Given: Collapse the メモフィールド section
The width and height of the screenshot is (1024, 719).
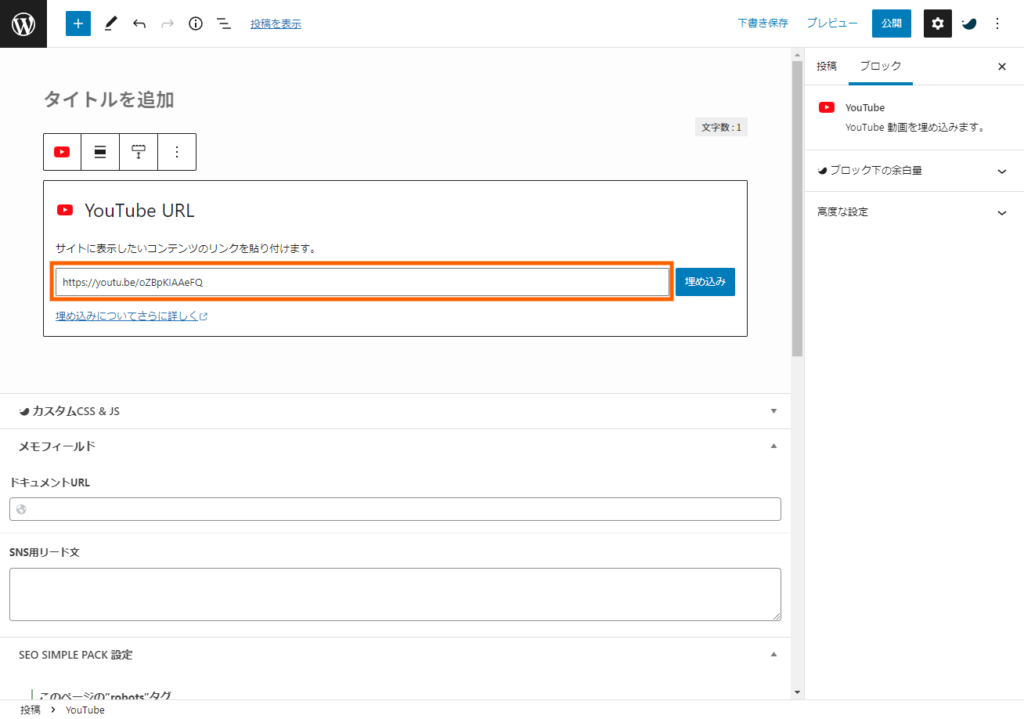Looking at the screenshot, I should click(x=395, y=447).
